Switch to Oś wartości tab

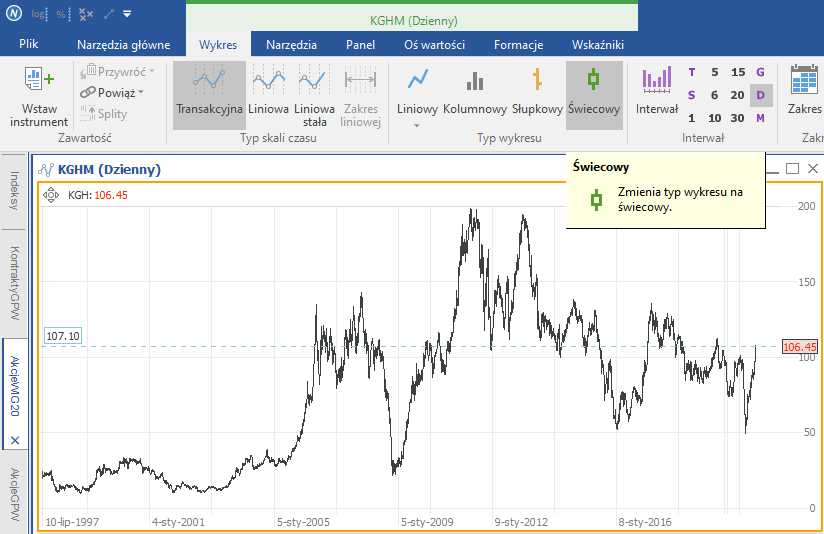point(435,45)
